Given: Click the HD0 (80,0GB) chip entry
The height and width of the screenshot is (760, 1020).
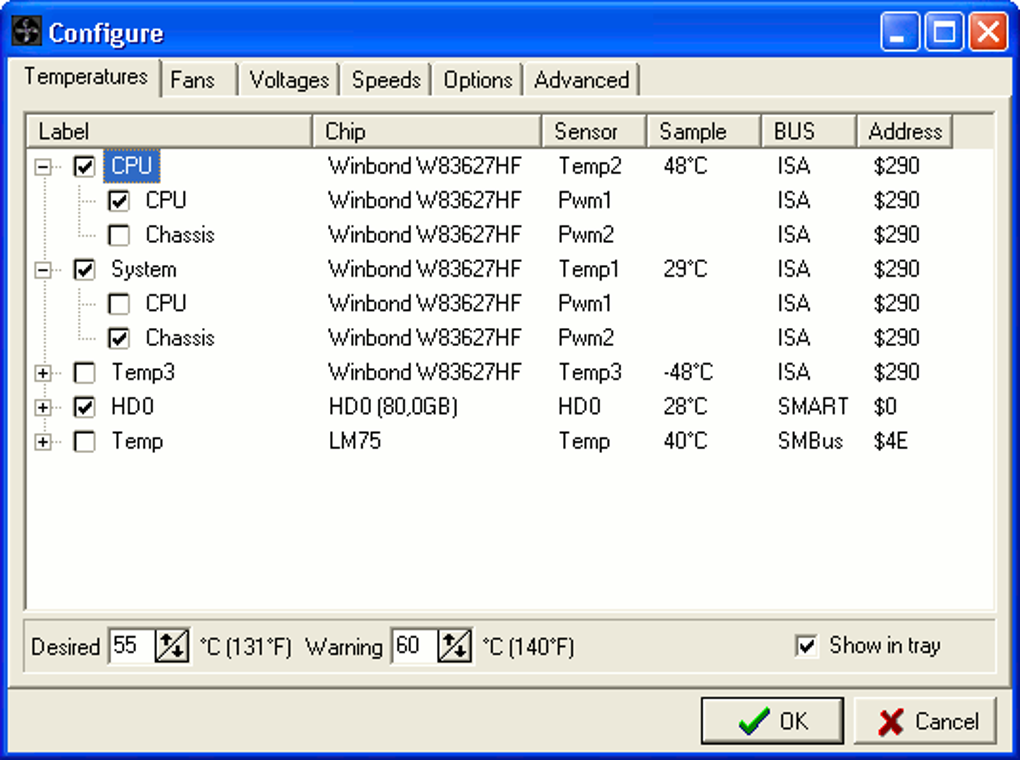Looking at the screenshot, I should click(x=394, y=407).
